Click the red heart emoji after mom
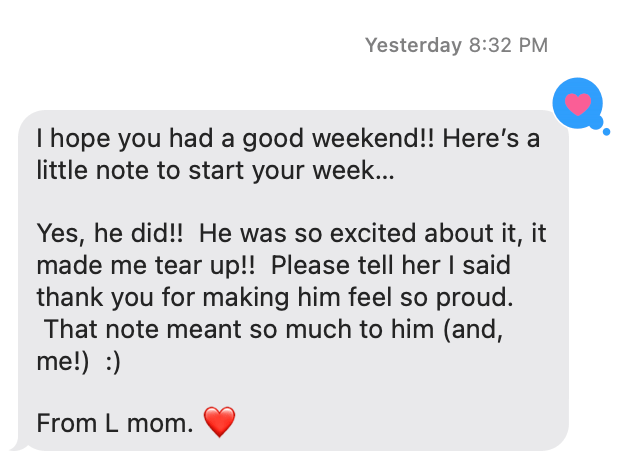Viewport: 620px width, 470px height. click(x=219, y=423)
